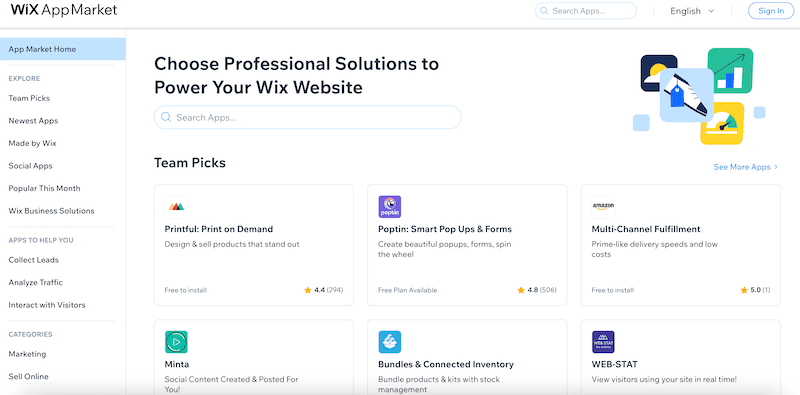
Task: Click the main Search Apps field
Action: (308, 117)
